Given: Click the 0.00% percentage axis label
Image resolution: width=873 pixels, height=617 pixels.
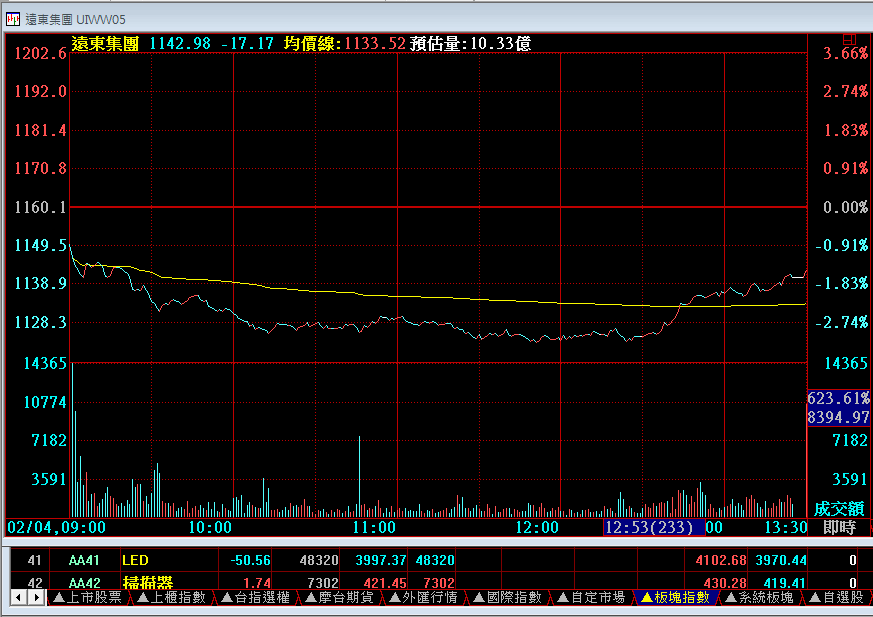Looking at the screenshot, I should pos(845,207).
